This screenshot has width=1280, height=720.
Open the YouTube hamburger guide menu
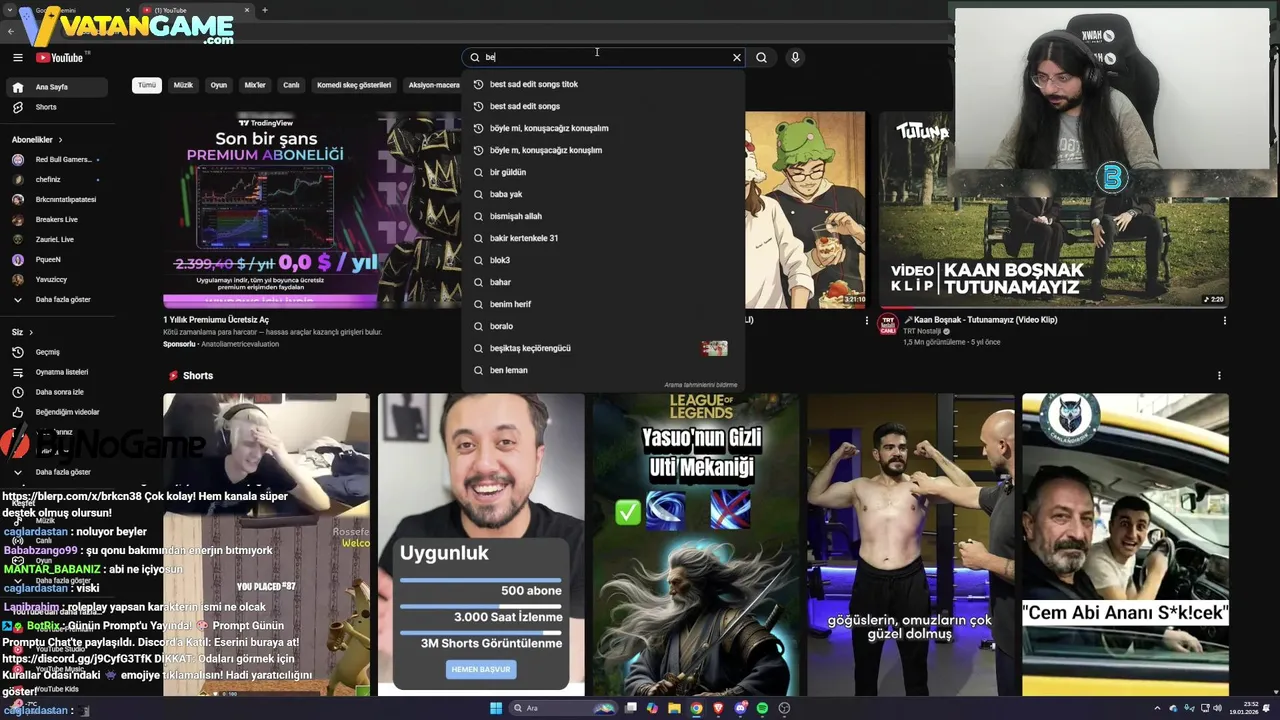point(17,58)
